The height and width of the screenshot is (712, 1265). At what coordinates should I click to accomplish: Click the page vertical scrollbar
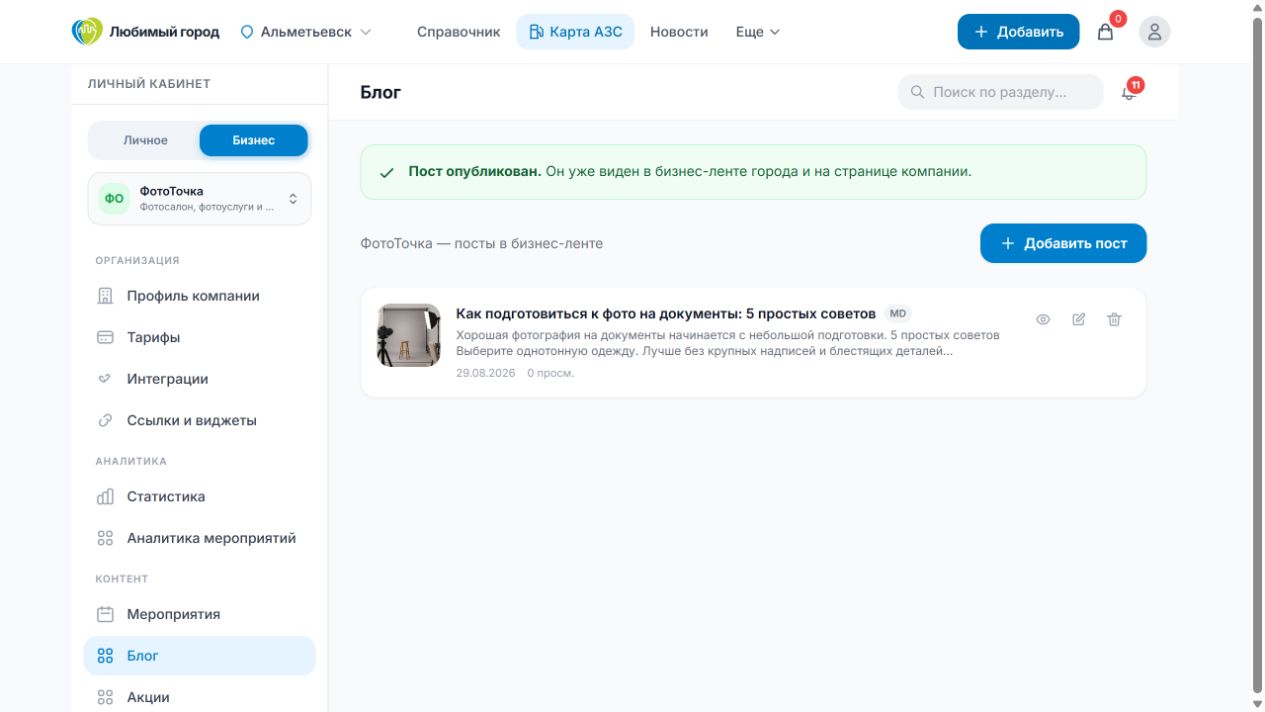click(x=1258, y=356)
